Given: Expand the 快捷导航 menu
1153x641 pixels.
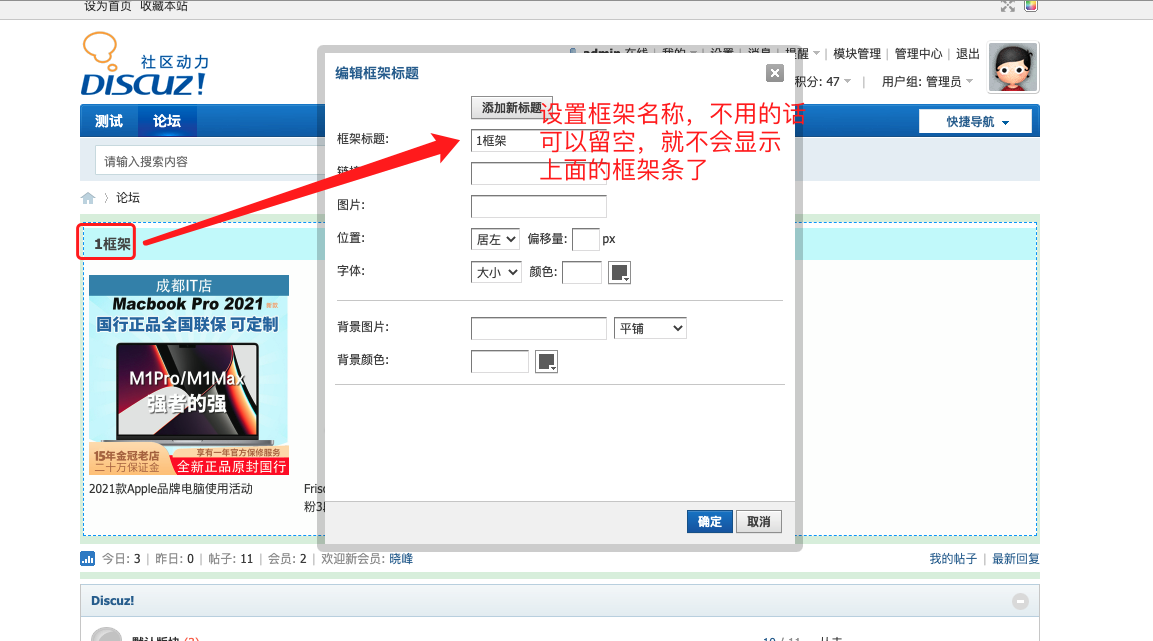Looking at the screenshot, I should [x=975, y=122].
